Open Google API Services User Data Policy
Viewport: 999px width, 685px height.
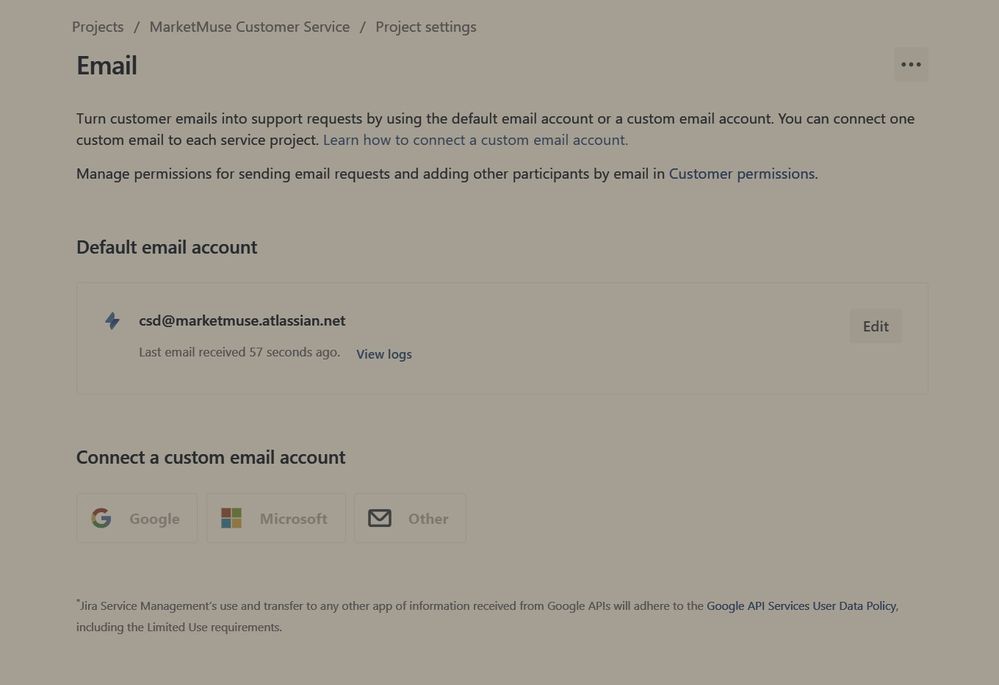(801, 606)
